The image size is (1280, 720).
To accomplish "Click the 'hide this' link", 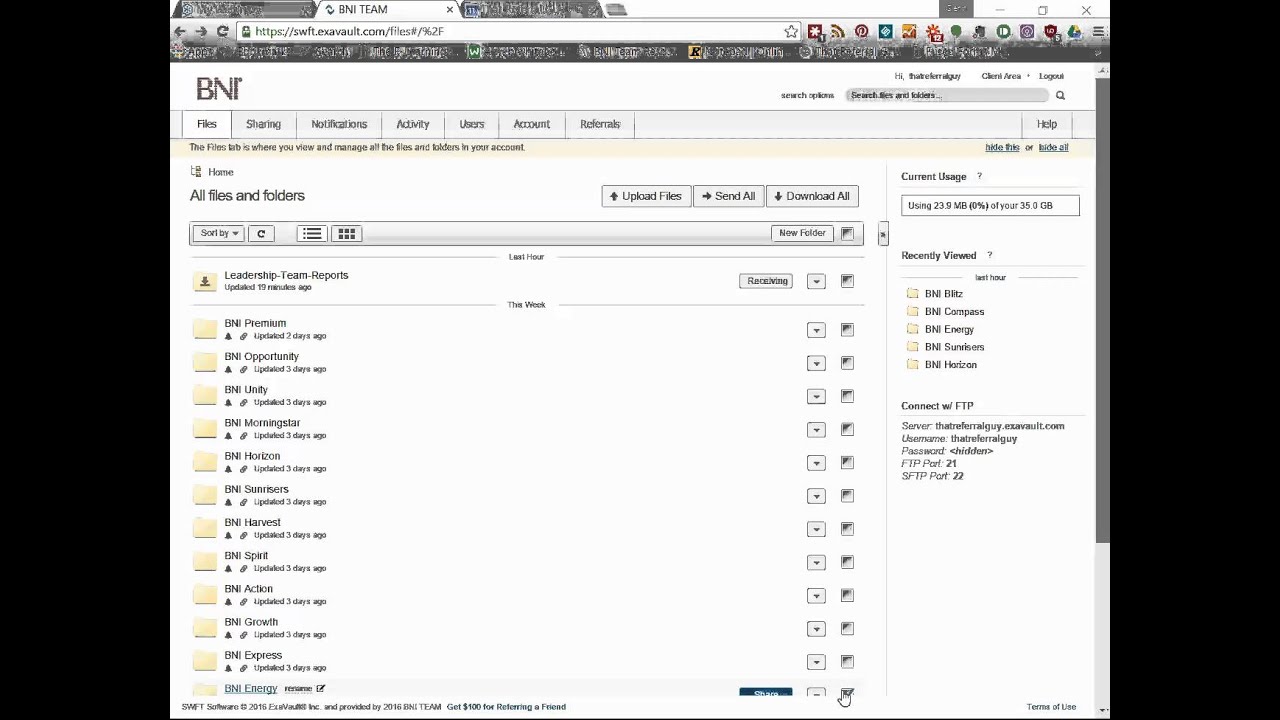I will click(x=1002, y=148).
